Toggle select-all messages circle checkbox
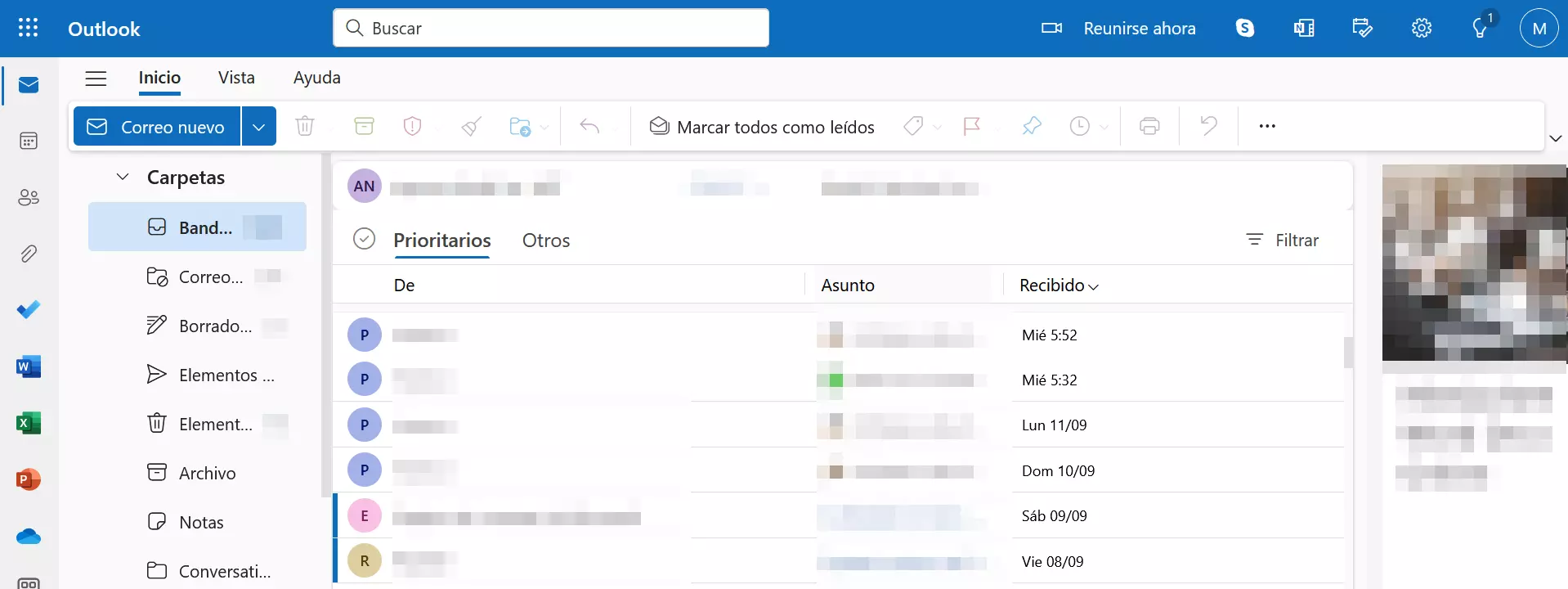The width and height of the screenshot is (1568, 589). tap(364, 239)
